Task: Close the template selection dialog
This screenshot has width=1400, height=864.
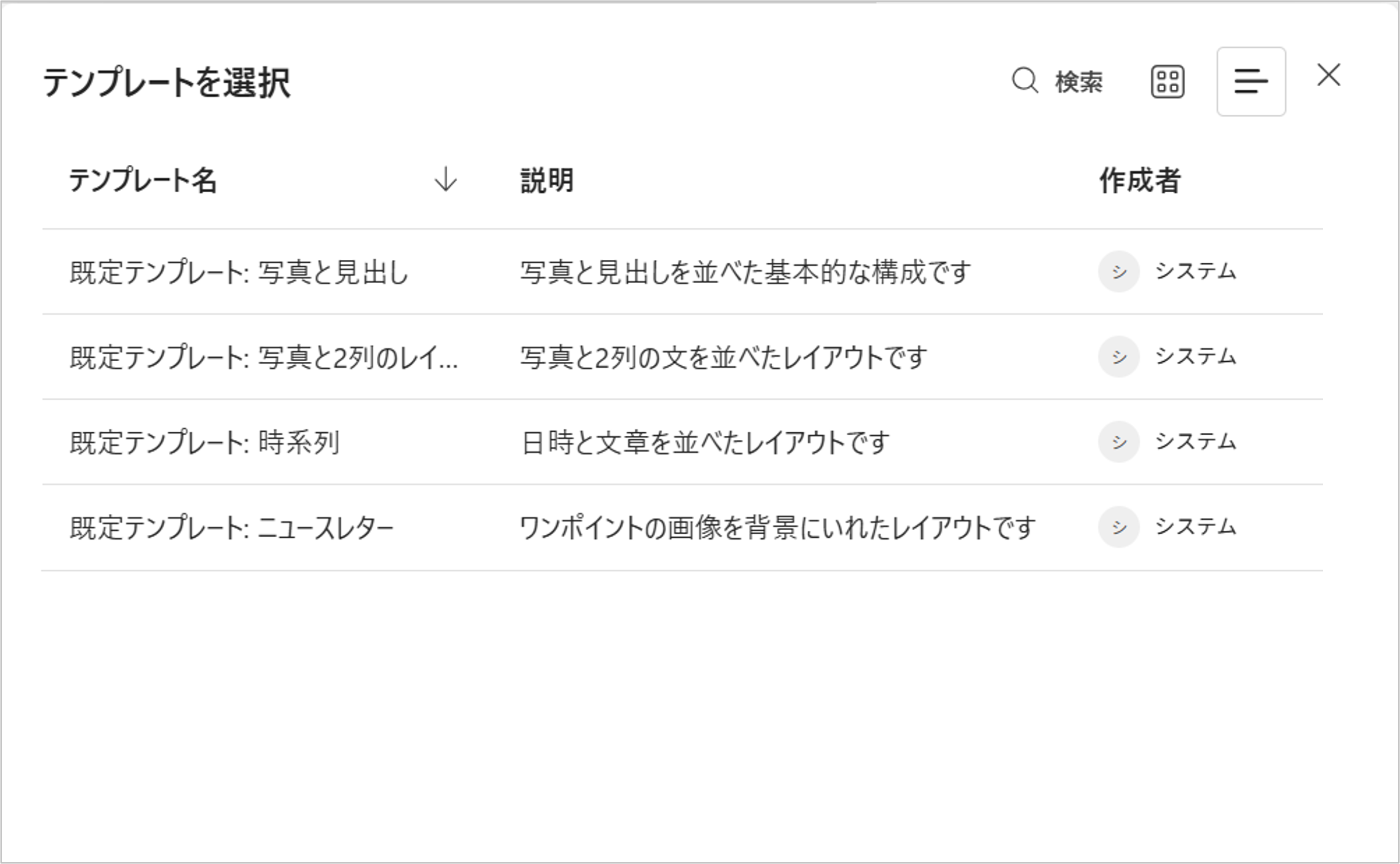Action: coord(1329,76)
